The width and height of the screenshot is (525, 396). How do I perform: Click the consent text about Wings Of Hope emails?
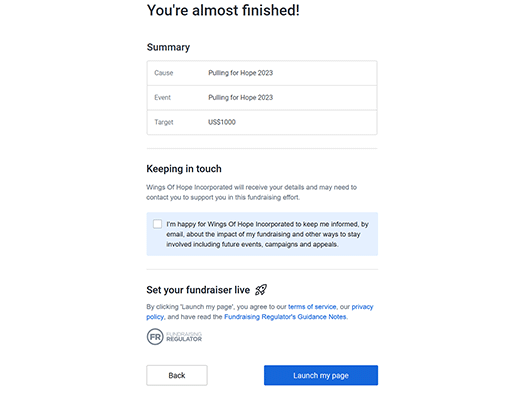(x=267, y=234)
